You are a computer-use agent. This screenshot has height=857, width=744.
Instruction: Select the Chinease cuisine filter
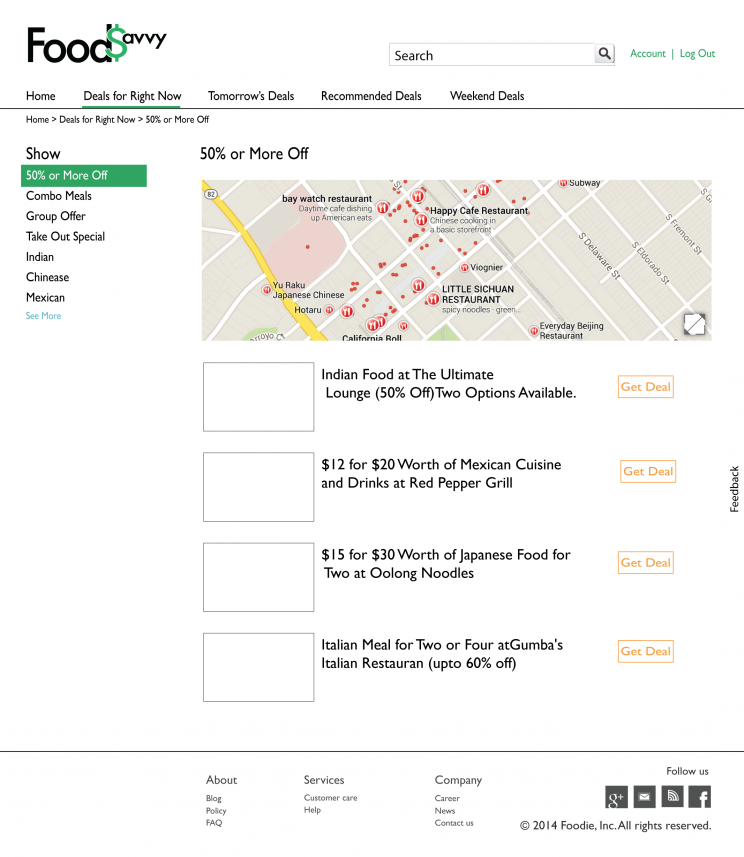(48, 277)
